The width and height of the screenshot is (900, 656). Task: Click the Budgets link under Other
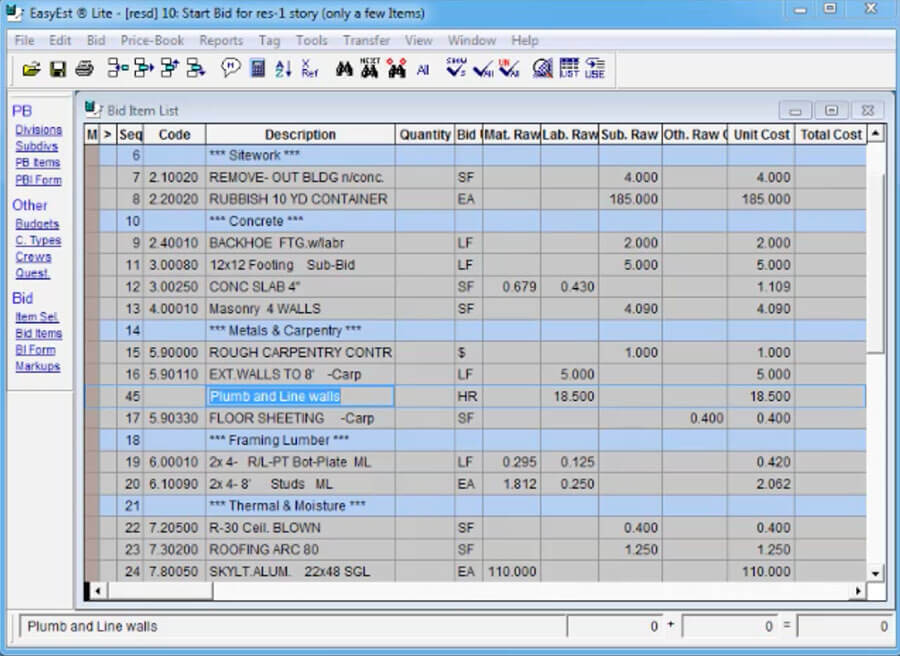coord(36,224)
